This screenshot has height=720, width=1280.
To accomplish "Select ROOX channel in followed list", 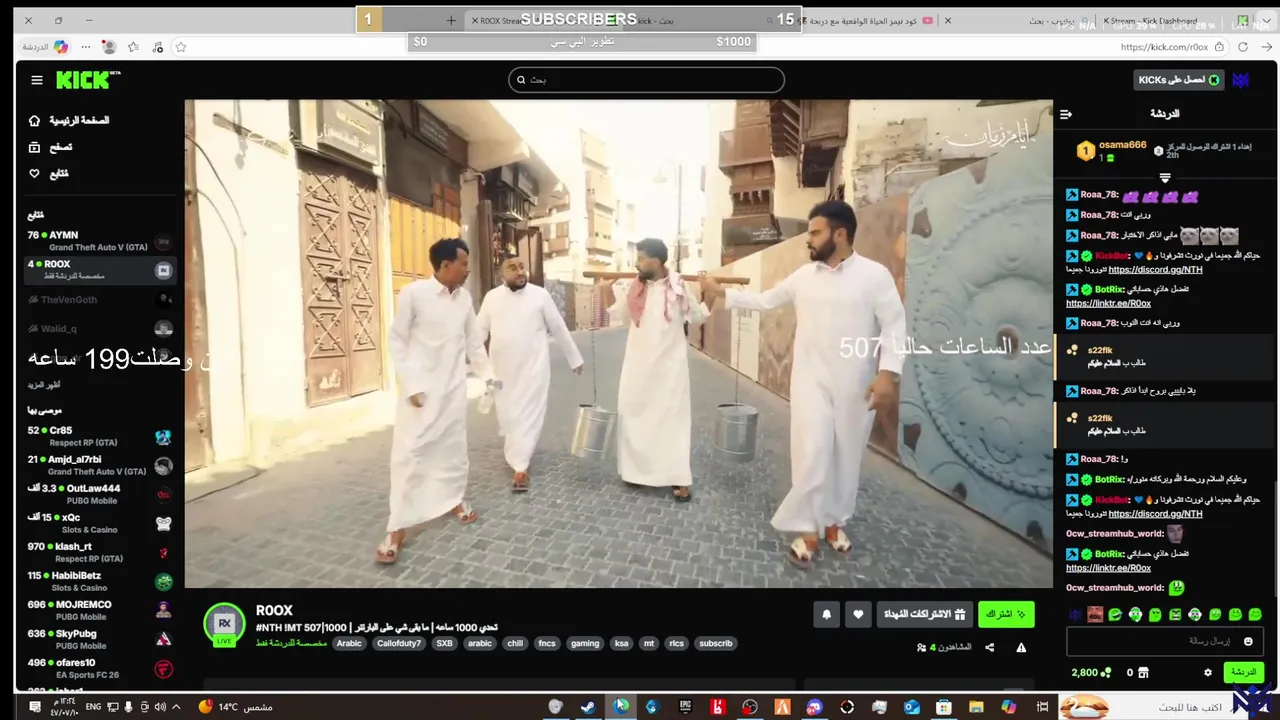I will (100, 270).
